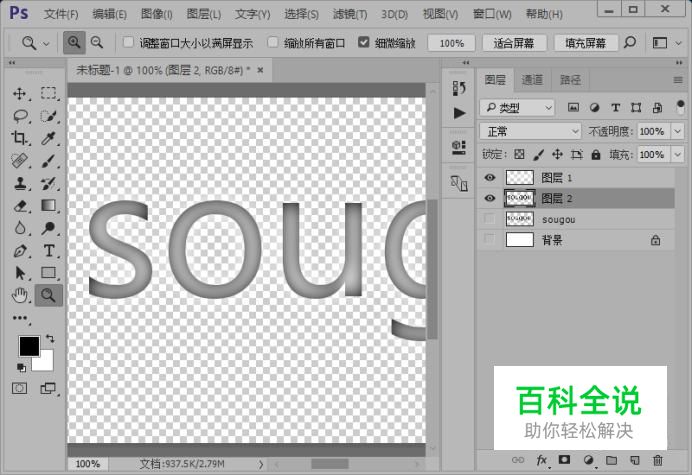
Task: Create a new layer
Action: tap(635, 460)
